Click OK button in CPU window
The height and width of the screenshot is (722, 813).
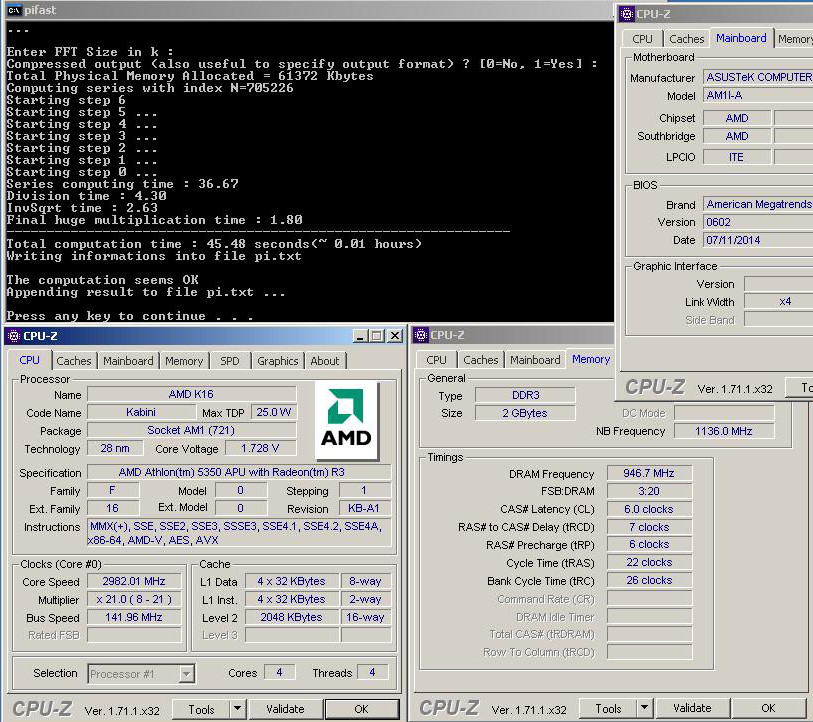[361, 709]
